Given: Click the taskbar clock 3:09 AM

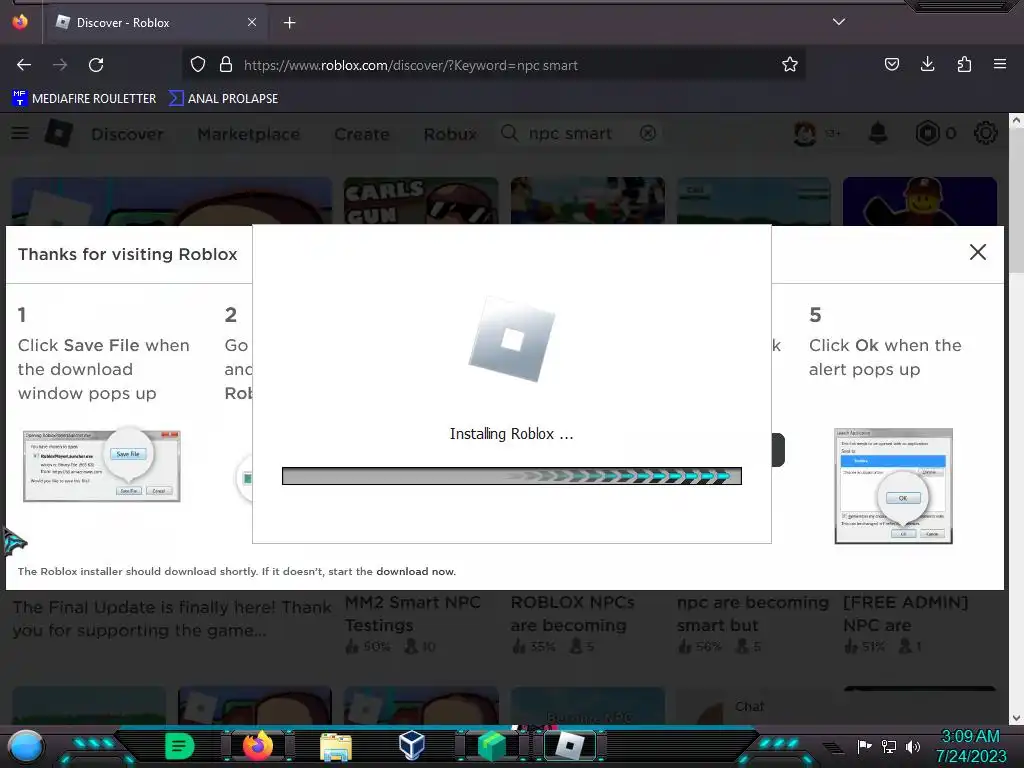Looking at the screenshot, I should pyautogui.click(x=971, y=746).
